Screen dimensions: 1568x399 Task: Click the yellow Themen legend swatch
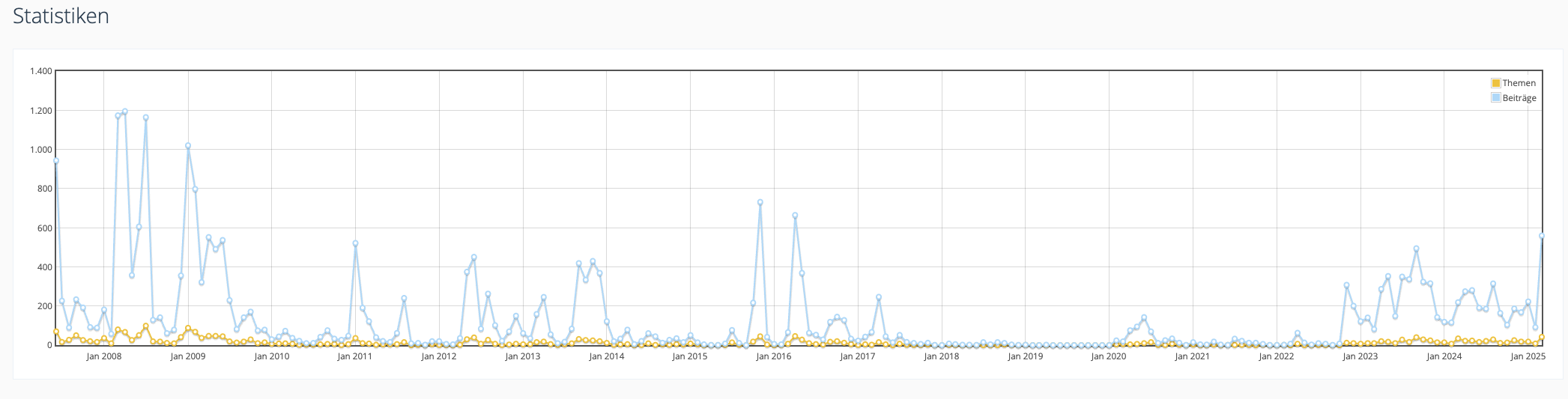[x=1495, y=83]
